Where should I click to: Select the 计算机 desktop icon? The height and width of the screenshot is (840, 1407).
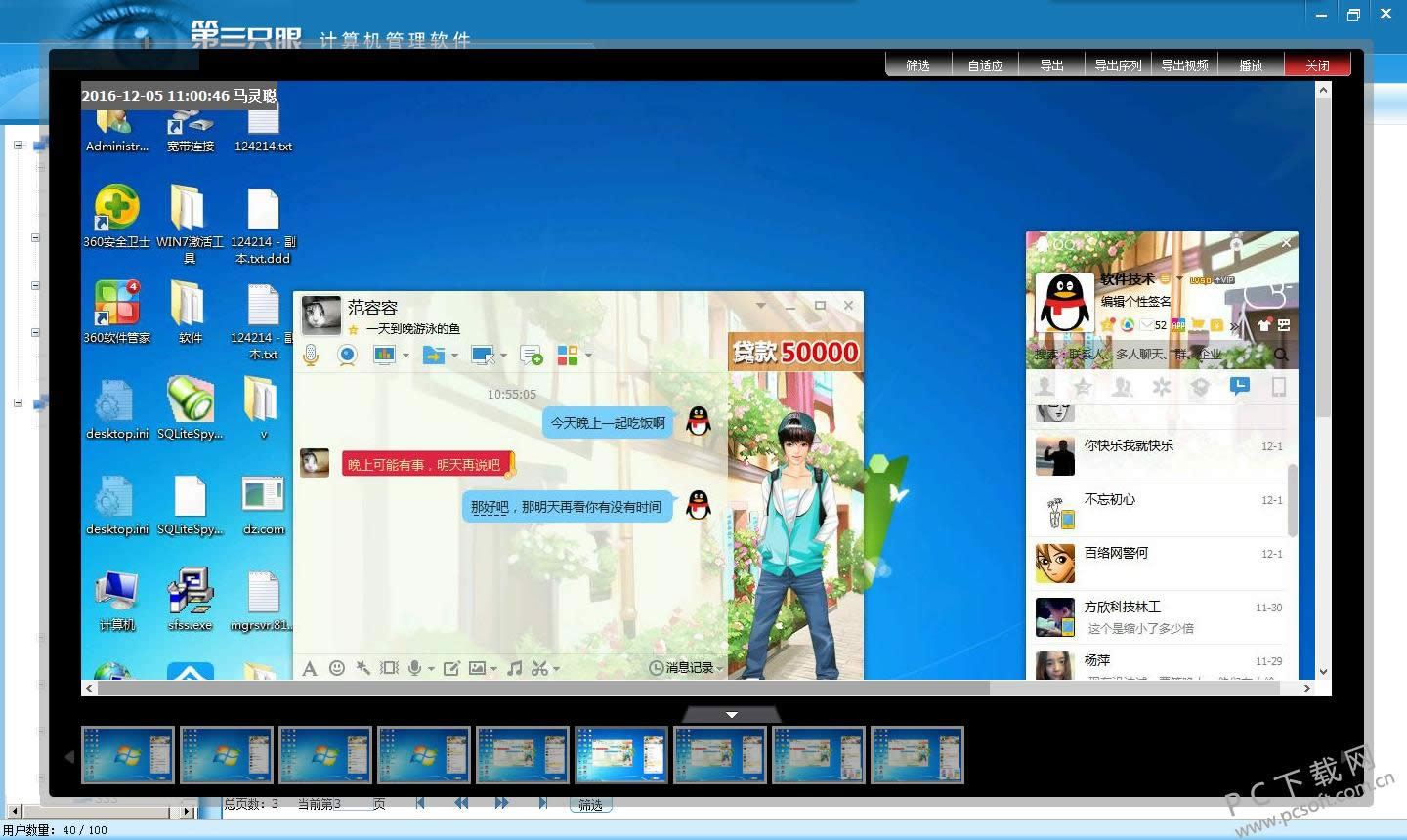[x=116, y=600]
